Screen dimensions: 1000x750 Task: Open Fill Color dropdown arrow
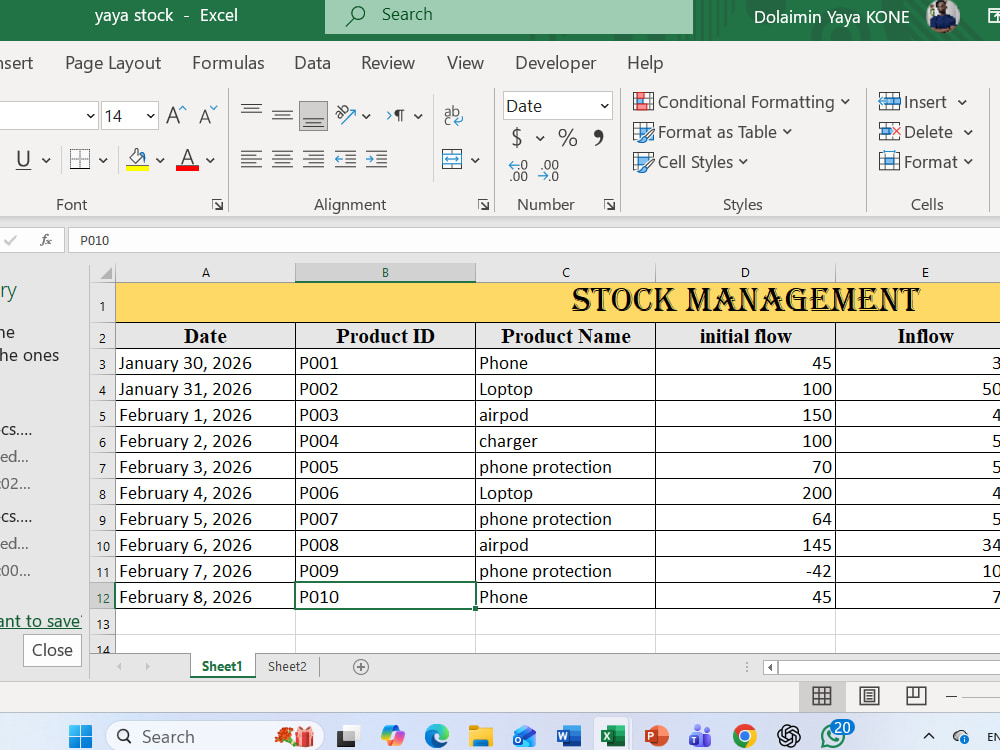[160, 160]
